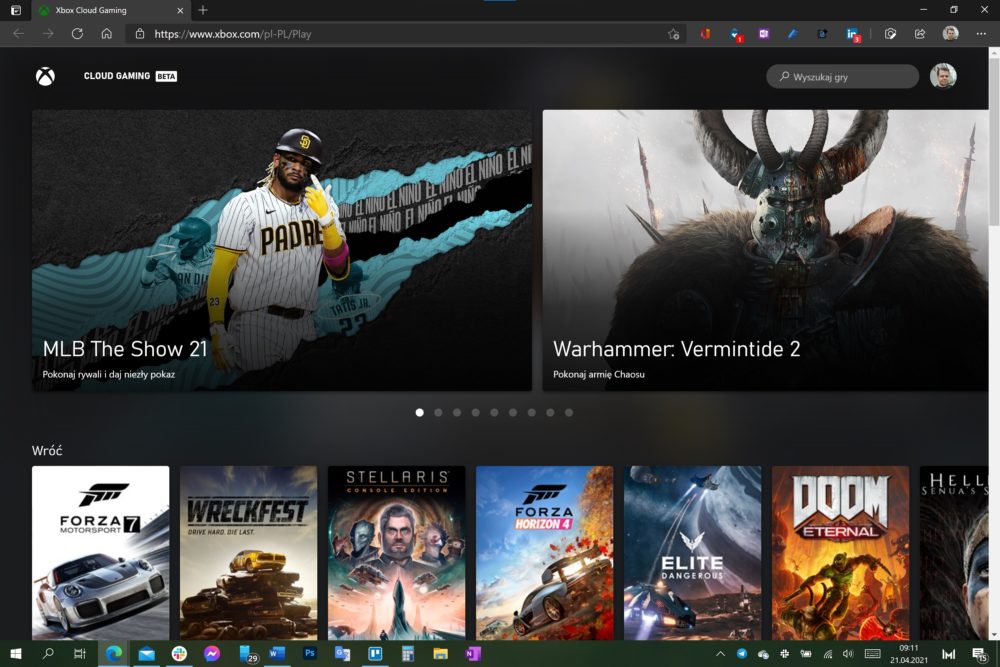The height and width of the screenshot is (667, 1000).
Task: Select the ninth carousel dot
Action: [x=569, y=413]
